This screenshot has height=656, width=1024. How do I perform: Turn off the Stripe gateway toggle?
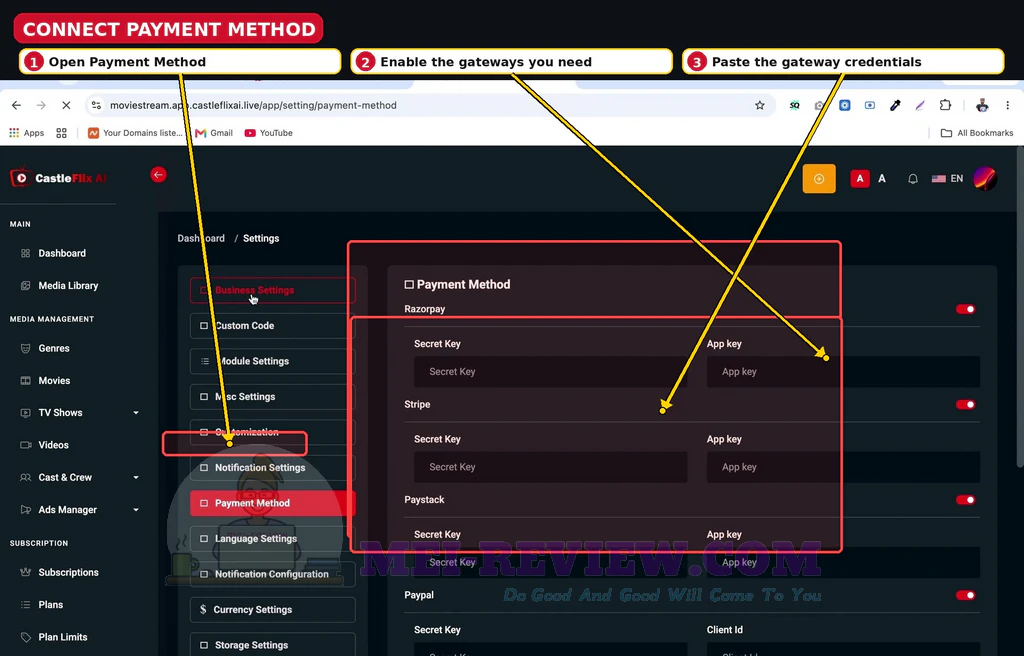(966, 404)
